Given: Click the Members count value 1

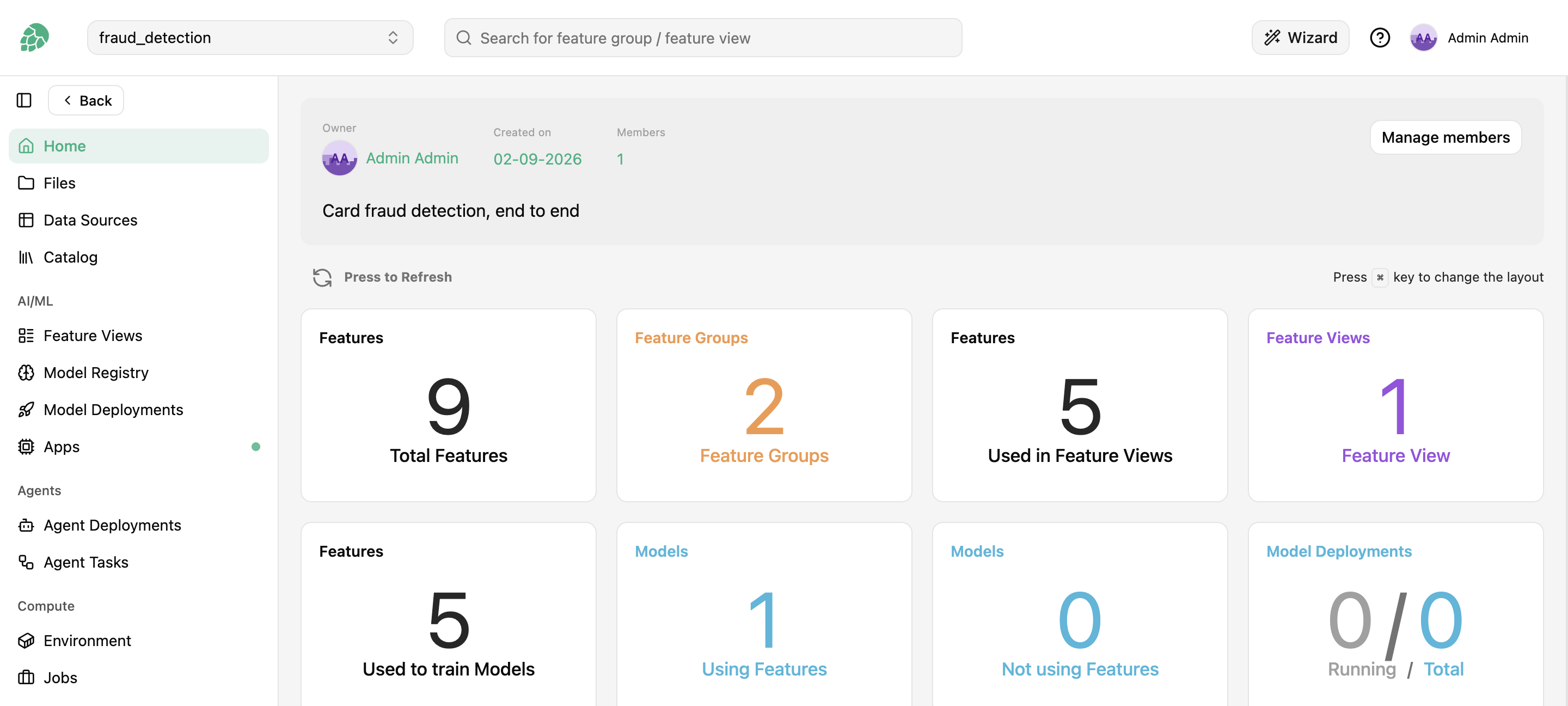Looking at the screenshot, I should (620, 160).
